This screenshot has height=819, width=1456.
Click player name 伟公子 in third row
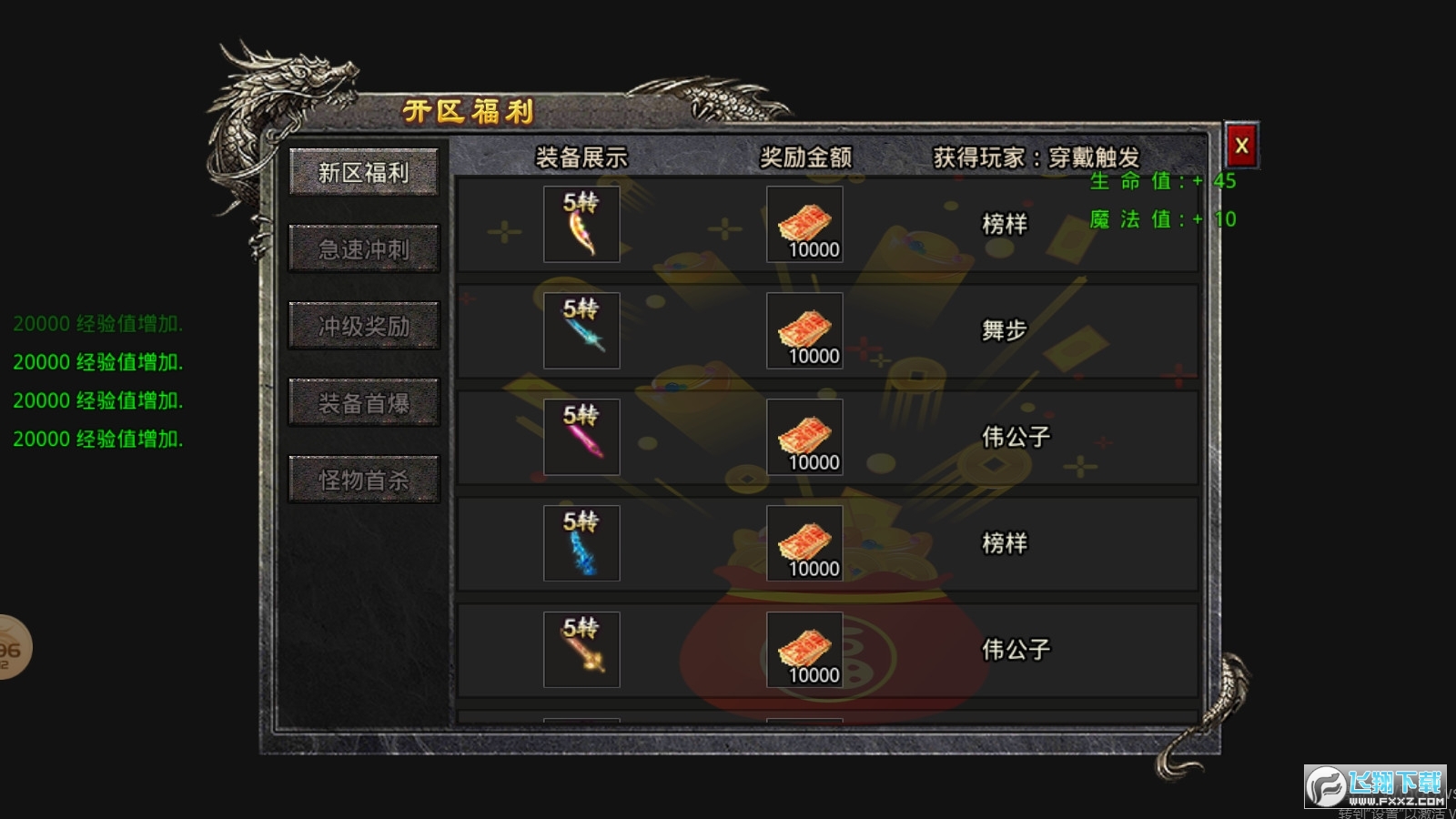click(x=1016, y=437)
